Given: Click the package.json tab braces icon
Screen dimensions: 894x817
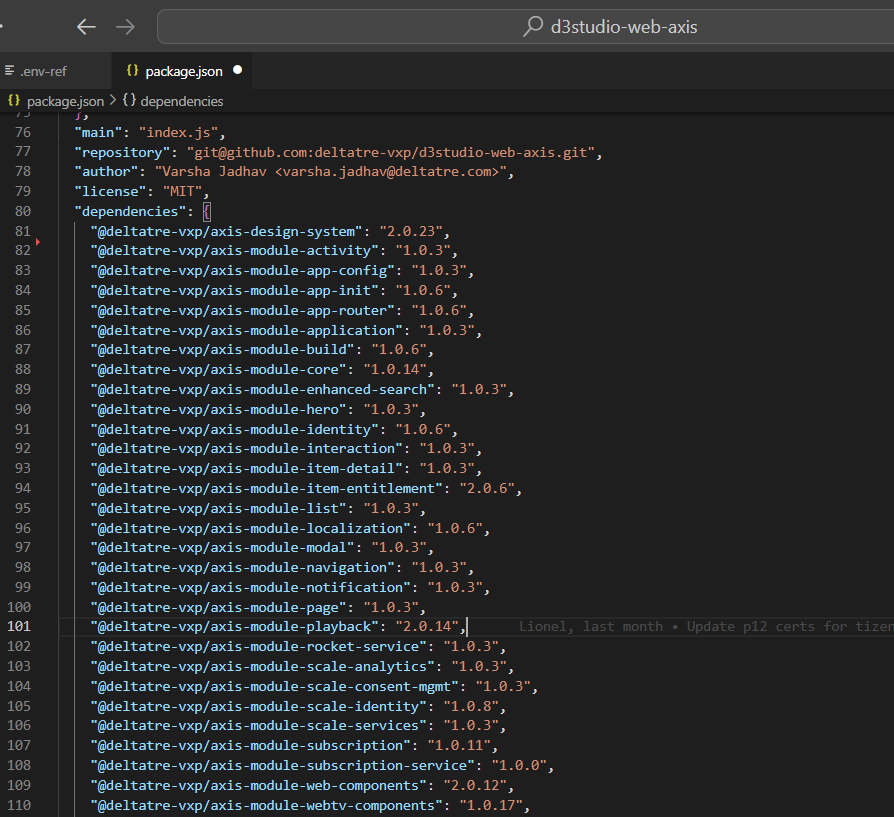Looking at the screenshot, I should (132, 70).
